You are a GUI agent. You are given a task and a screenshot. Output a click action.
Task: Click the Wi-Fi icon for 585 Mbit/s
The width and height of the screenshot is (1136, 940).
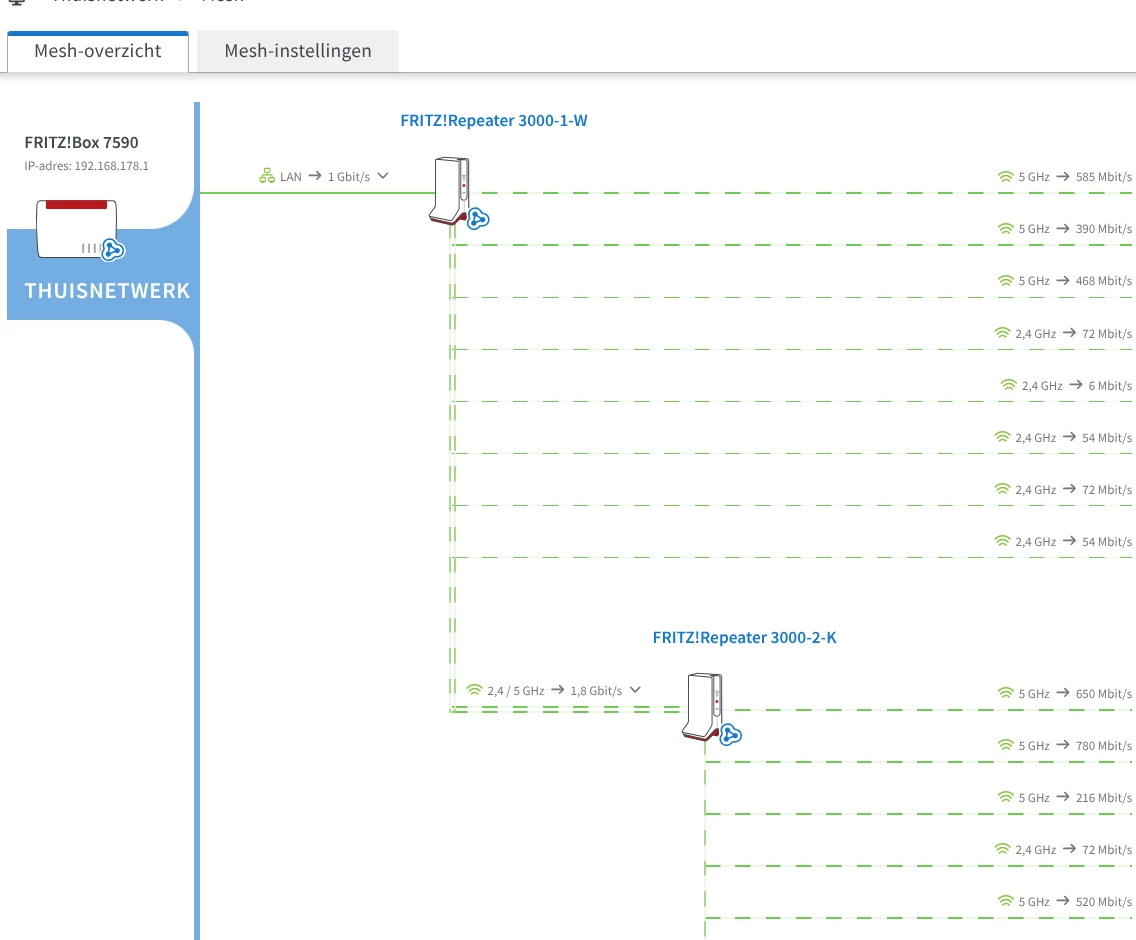coord(1006,177)
